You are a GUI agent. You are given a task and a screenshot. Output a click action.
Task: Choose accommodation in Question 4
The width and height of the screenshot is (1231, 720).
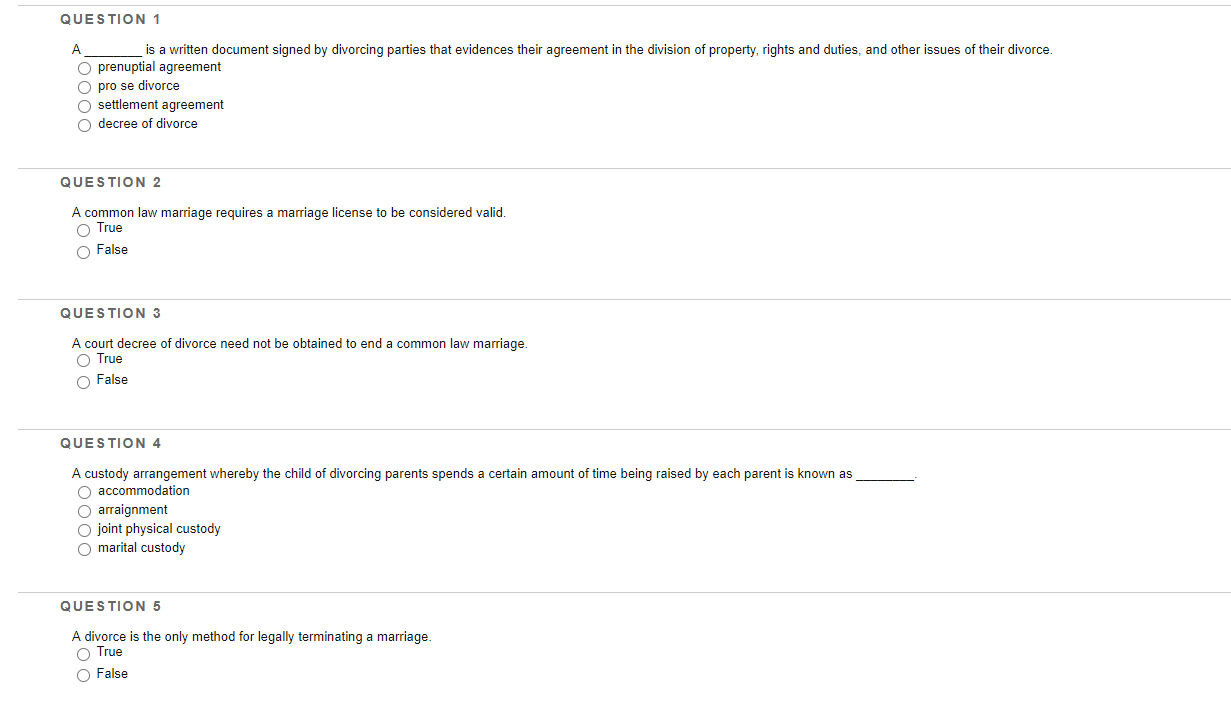84,492
